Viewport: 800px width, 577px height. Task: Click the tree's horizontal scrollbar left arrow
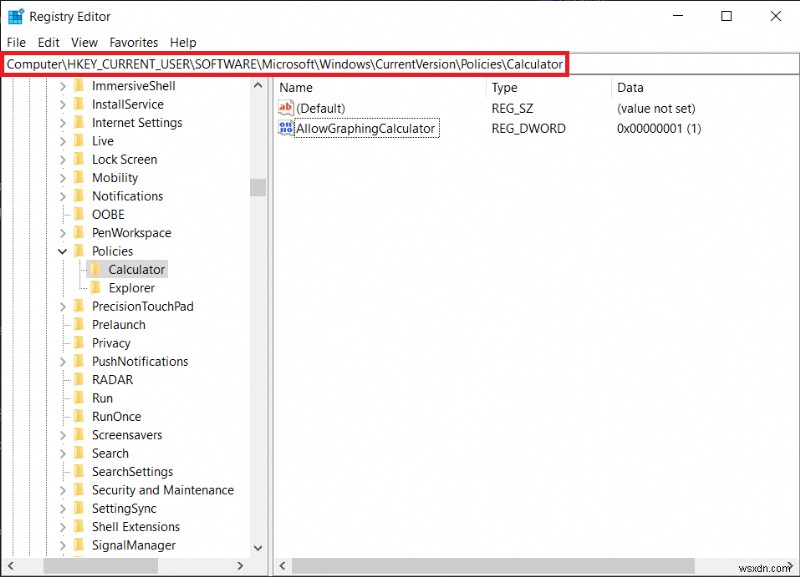11,566
